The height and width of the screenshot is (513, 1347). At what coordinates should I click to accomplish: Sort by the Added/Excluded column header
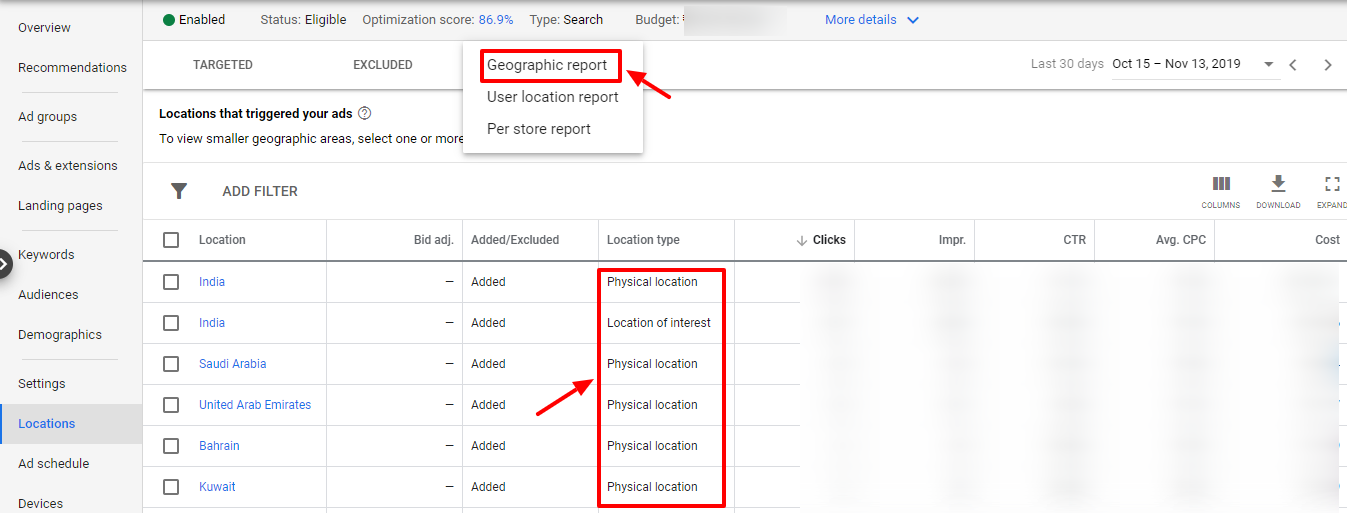(x=515, y=240)
